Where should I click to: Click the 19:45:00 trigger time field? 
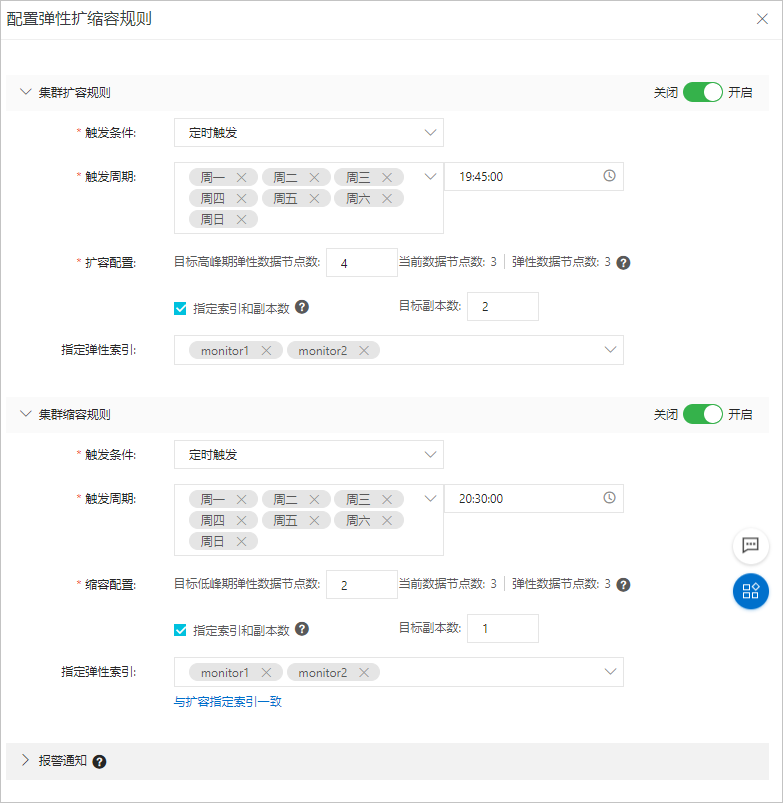click(534, 177)
